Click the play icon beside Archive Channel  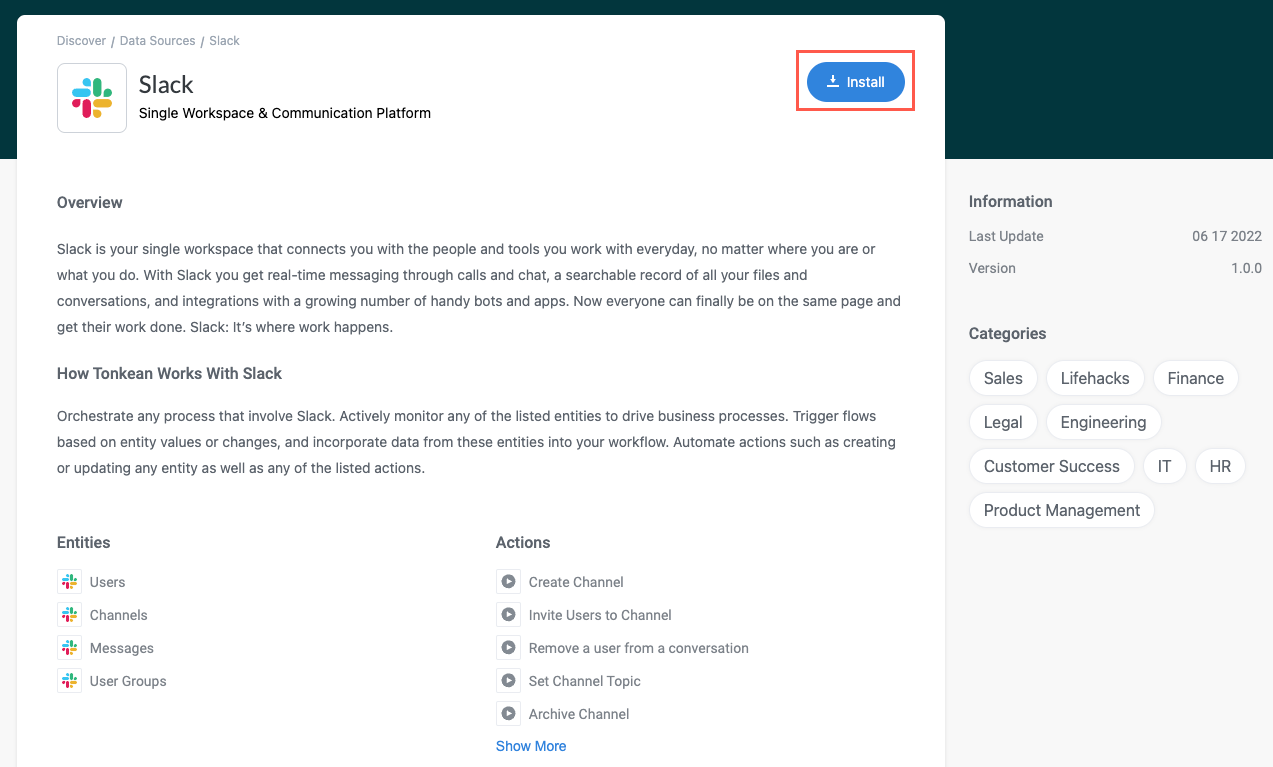pyautogui.click(x=508, y=714)
